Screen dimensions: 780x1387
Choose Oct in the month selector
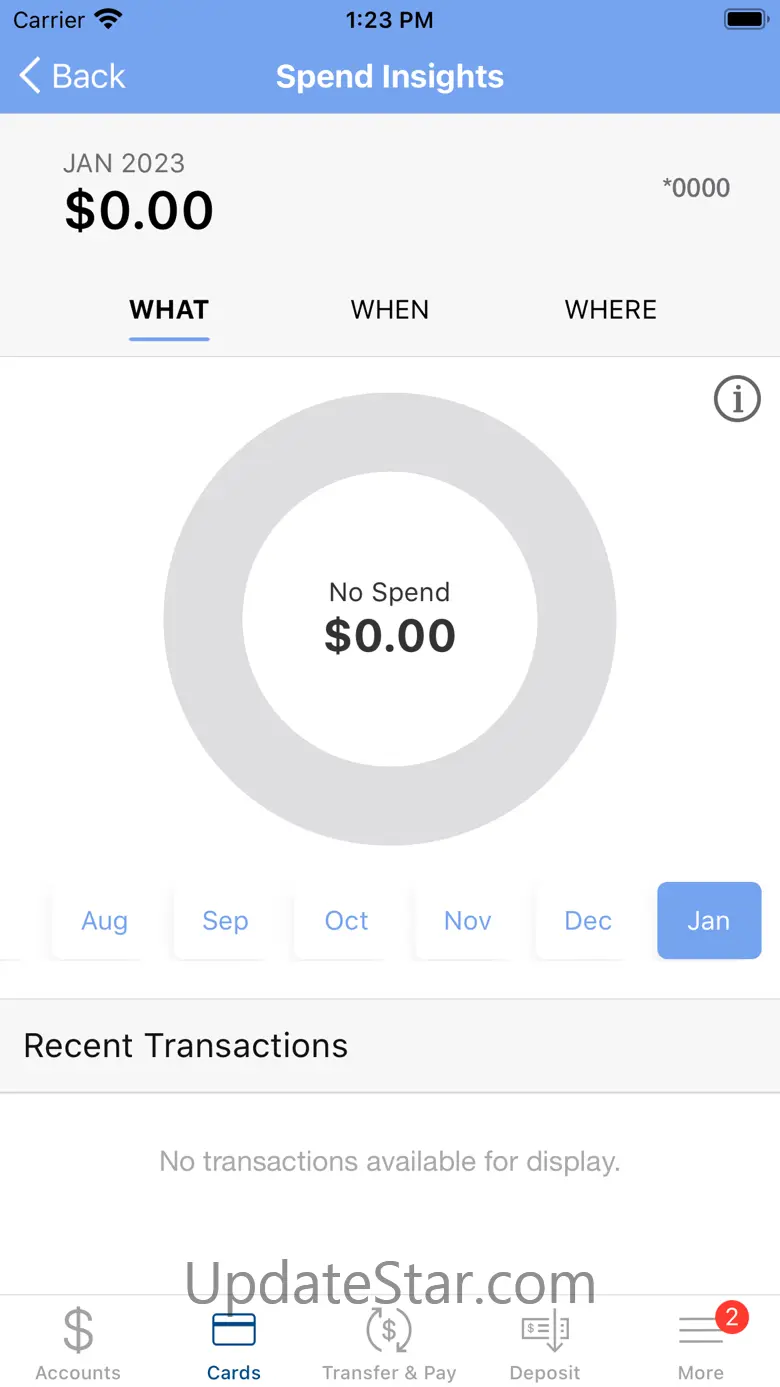[x=347, y=921]
